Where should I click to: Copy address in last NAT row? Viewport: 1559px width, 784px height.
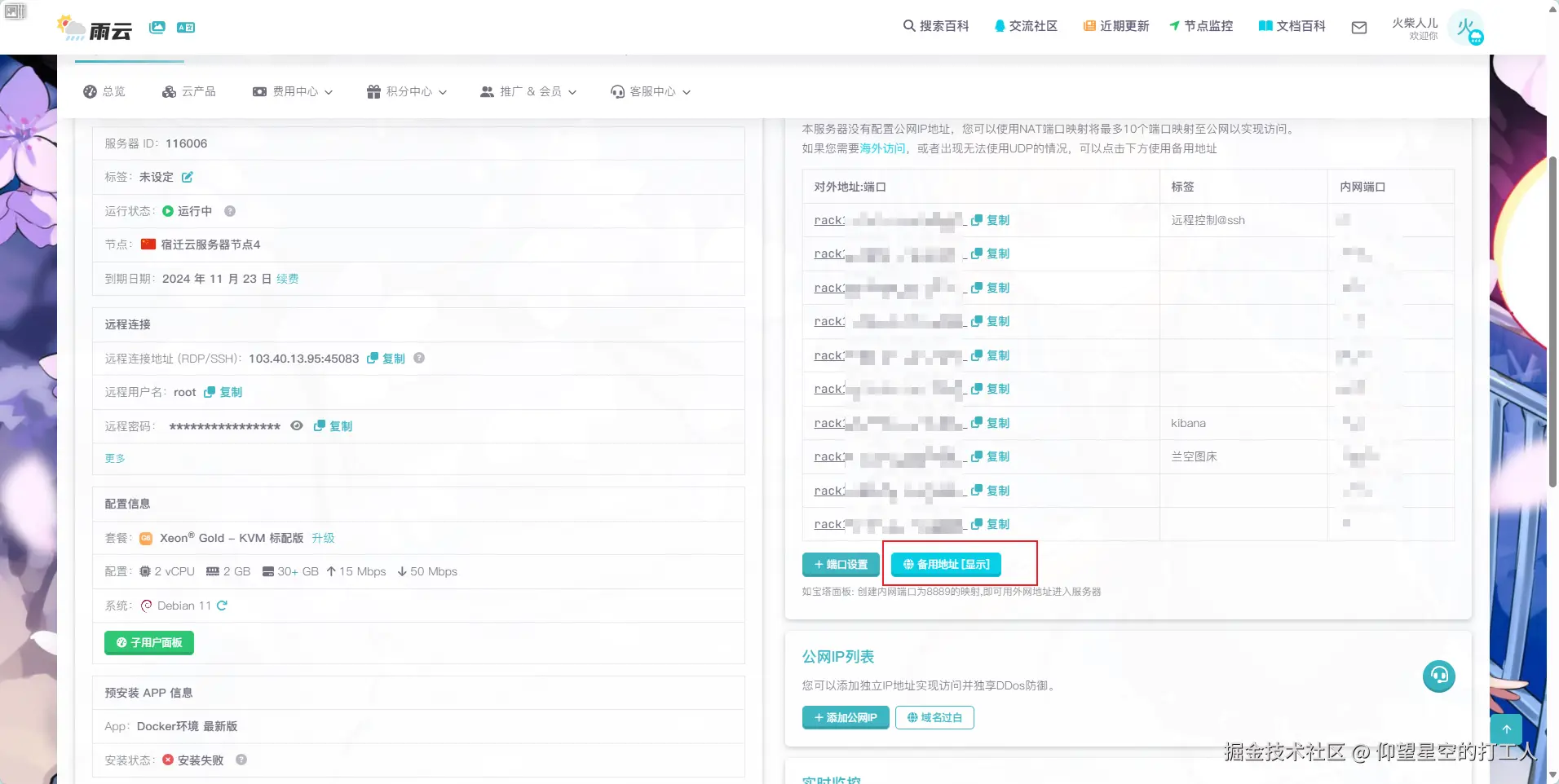[991, 525]
